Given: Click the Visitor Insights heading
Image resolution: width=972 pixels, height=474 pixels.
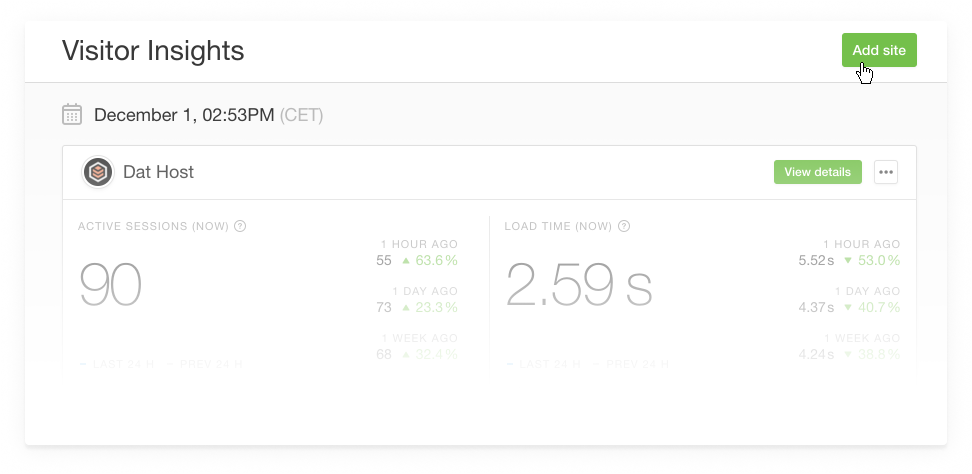Looking at the screenshot, I should click(x=153, y=50).
